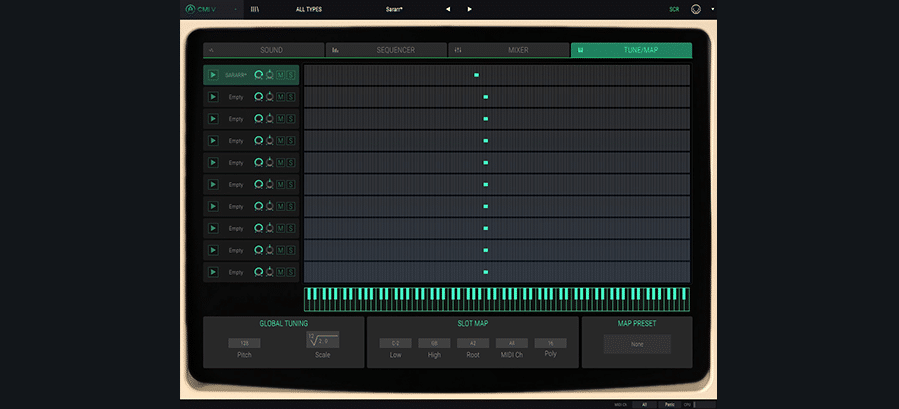Solo the ninth slot
The width and height of the screenshot is (899, 409).
point(291,250)
